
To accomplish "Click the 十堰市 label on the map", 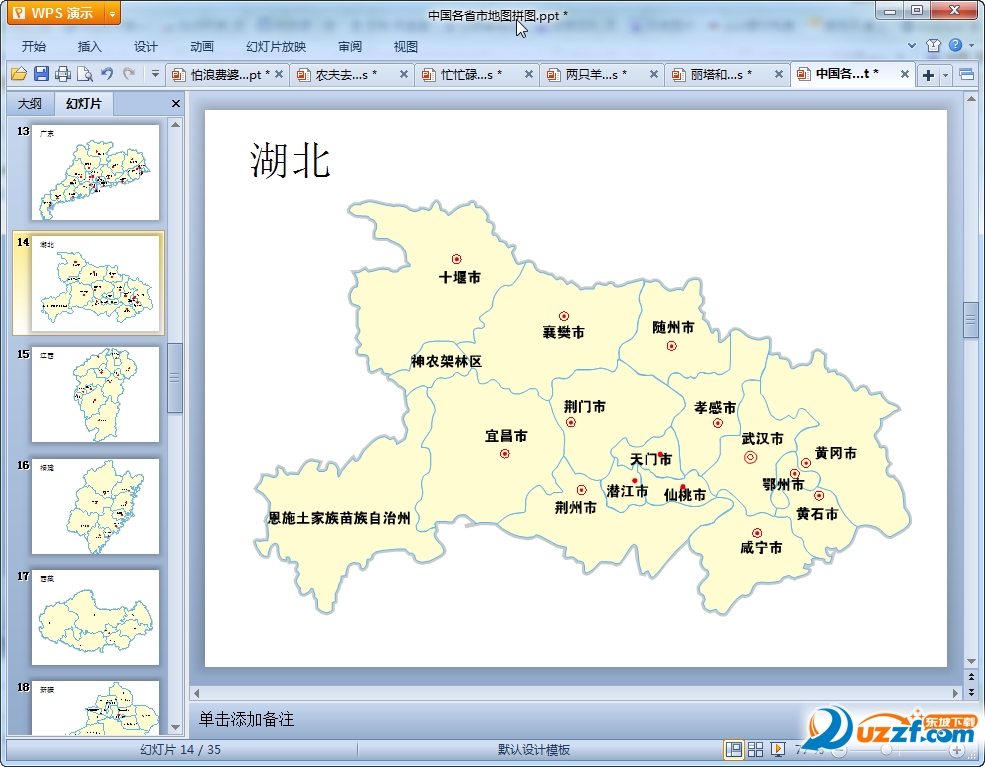I will (460, 277).
